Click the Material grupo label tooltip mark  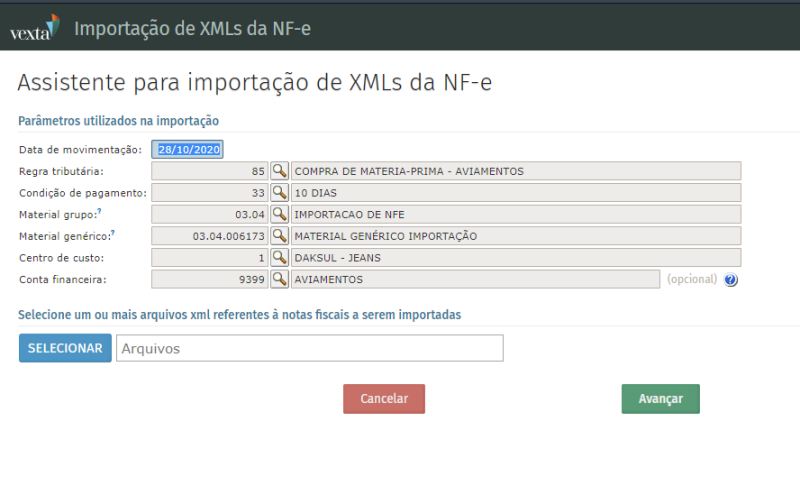(x=100, y=211)
